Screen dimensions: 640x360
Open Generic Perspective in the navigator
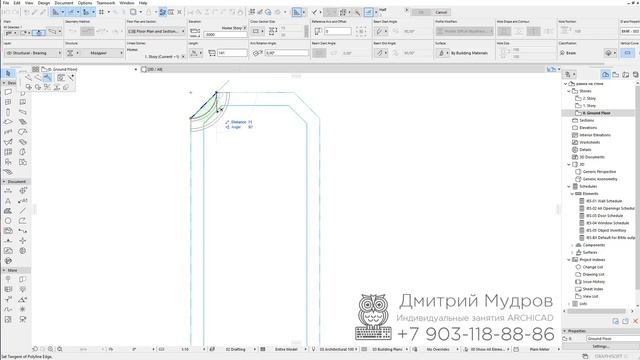599,172
